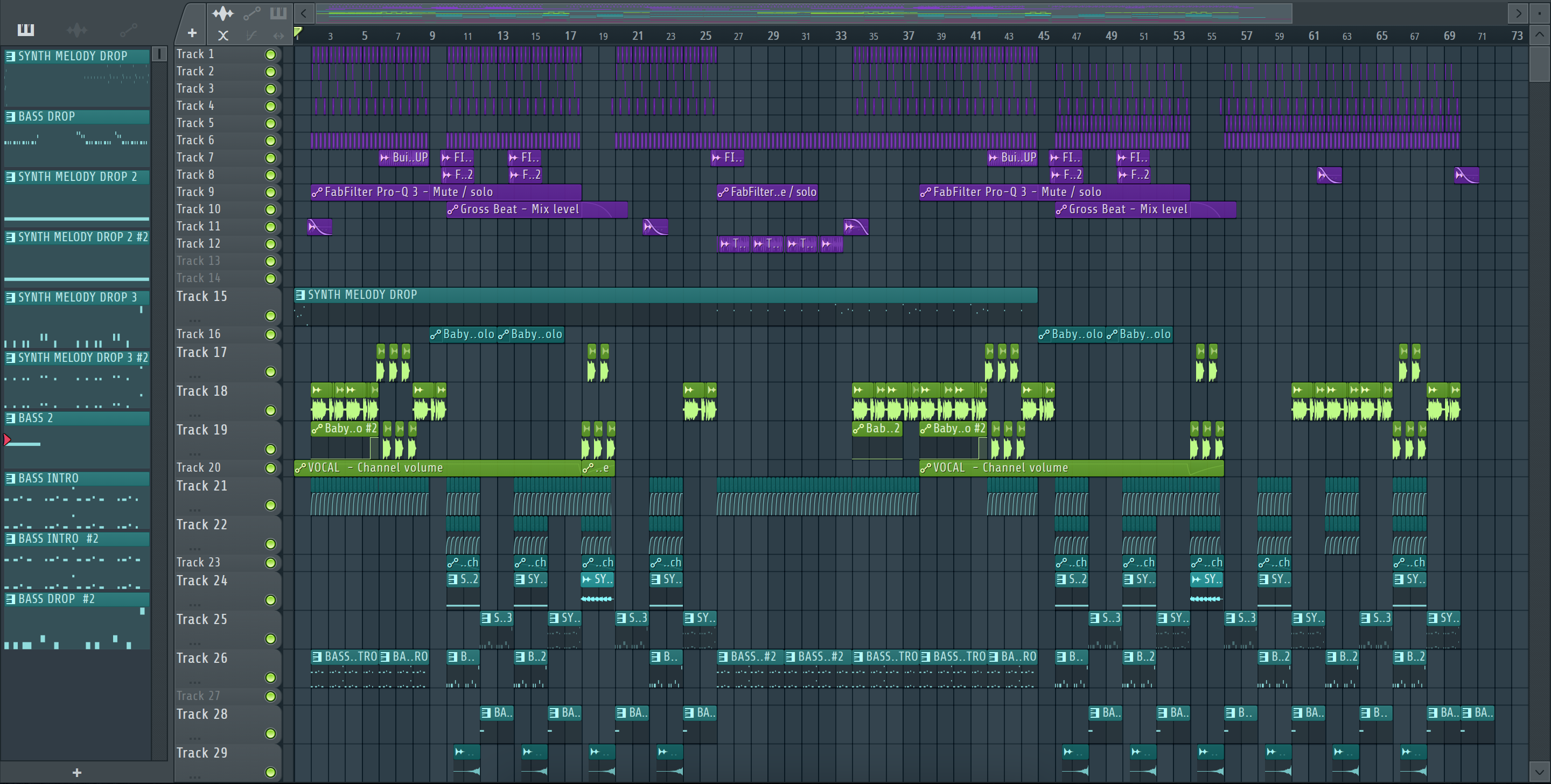Click the pattern icon of BASS INTRO in picker
This screenshot has width=1551, height=784.
coord(10,478)
